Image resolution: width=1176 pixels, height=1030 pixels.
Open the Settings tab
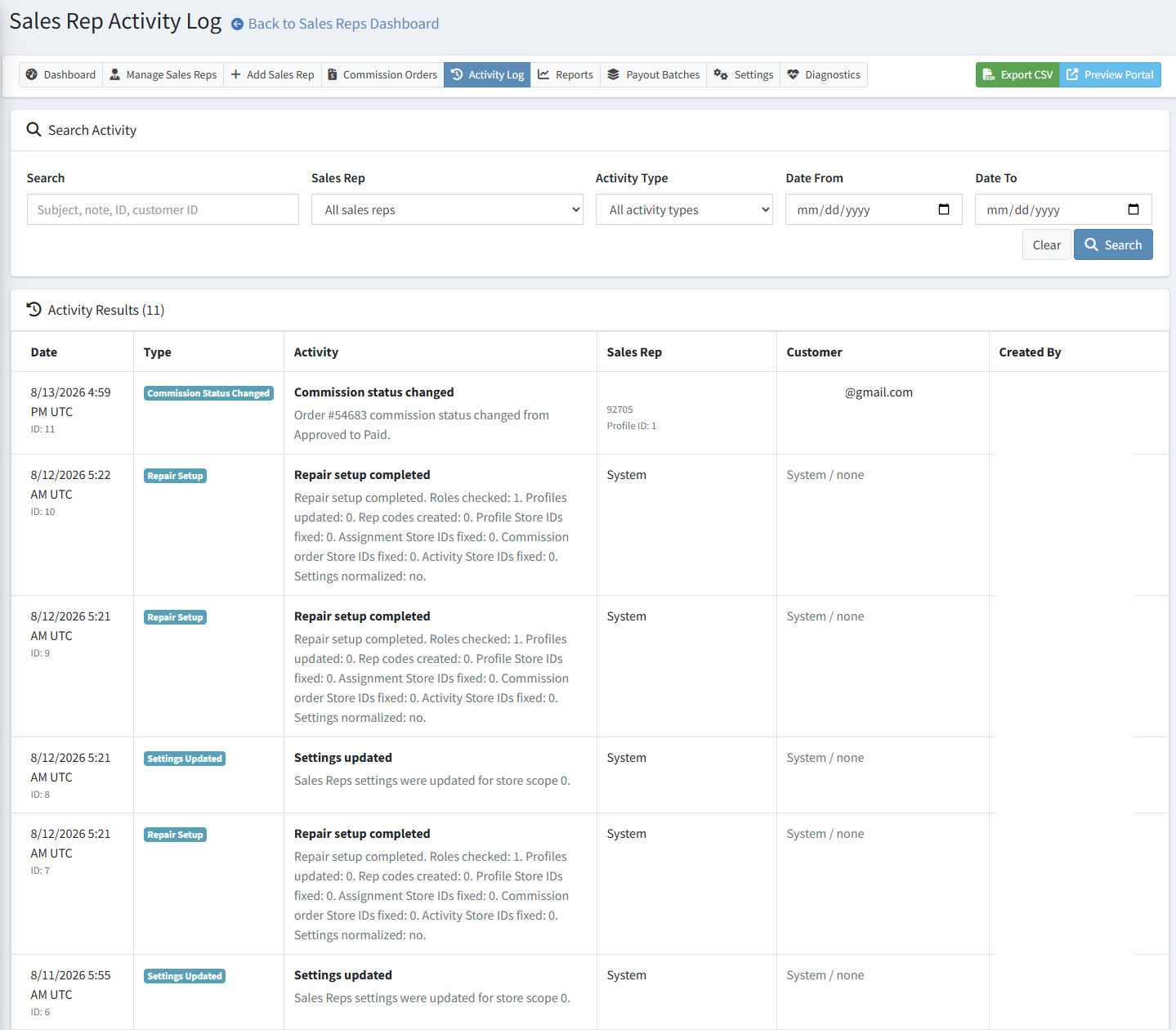[744, 74]
